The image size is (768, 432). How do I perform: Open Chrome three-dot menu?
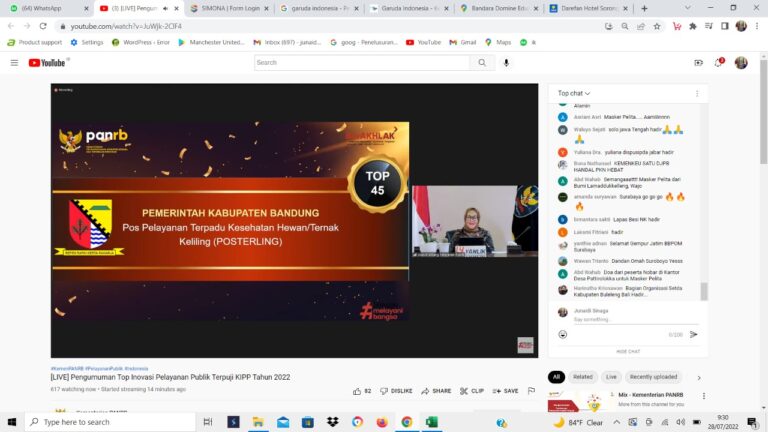pyautogui.click(x=757, y=26)
